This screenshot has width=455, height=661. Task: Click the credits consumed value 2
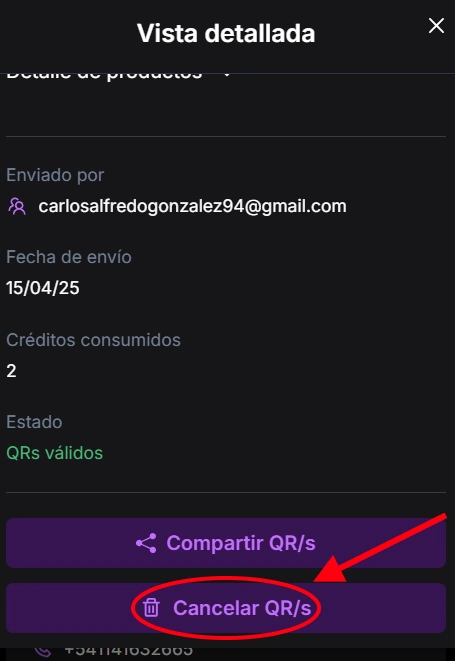[x=11, y=371]
